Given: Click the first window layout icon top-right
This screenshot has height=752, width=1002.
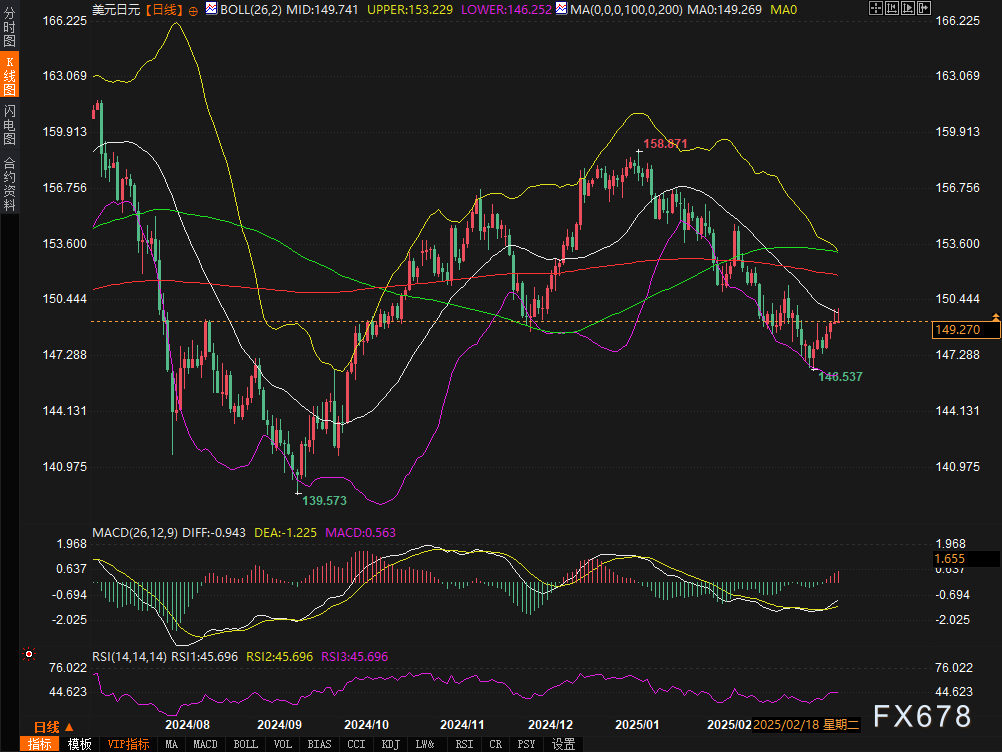Looking at the screenshot, I should point(877,8).
